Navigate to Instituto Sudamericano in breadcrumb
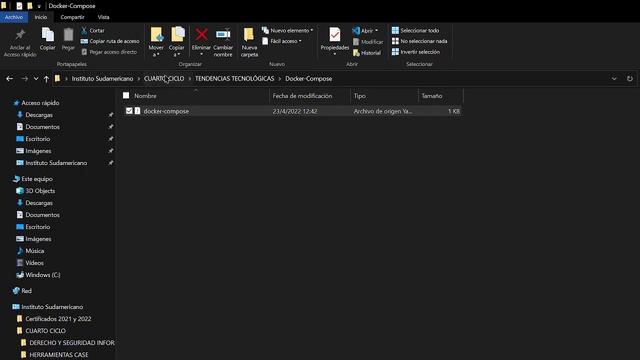 point(102,79)
